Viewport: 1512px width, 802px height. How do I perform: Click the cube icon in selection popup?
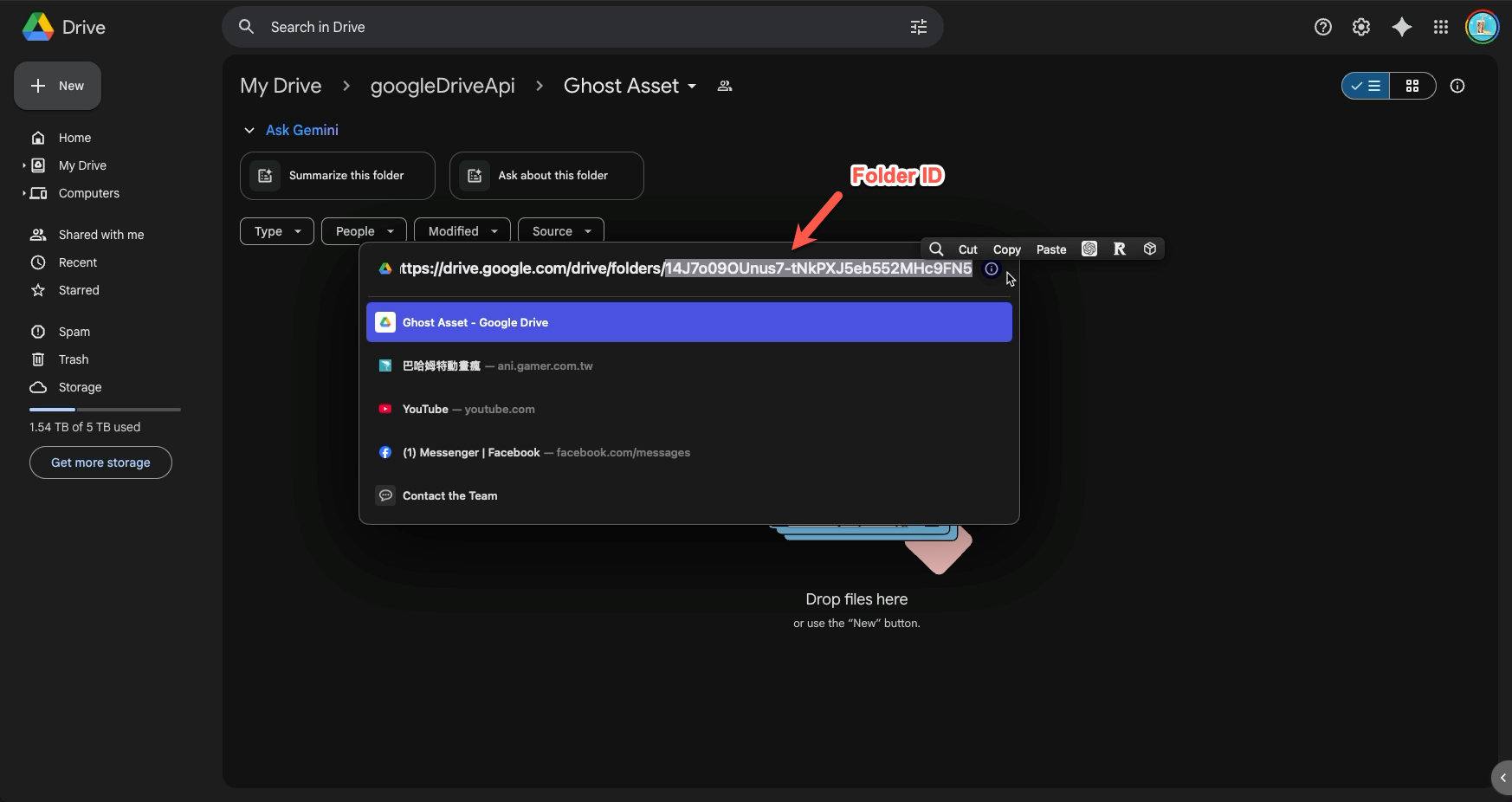[x=1150, y=249]
